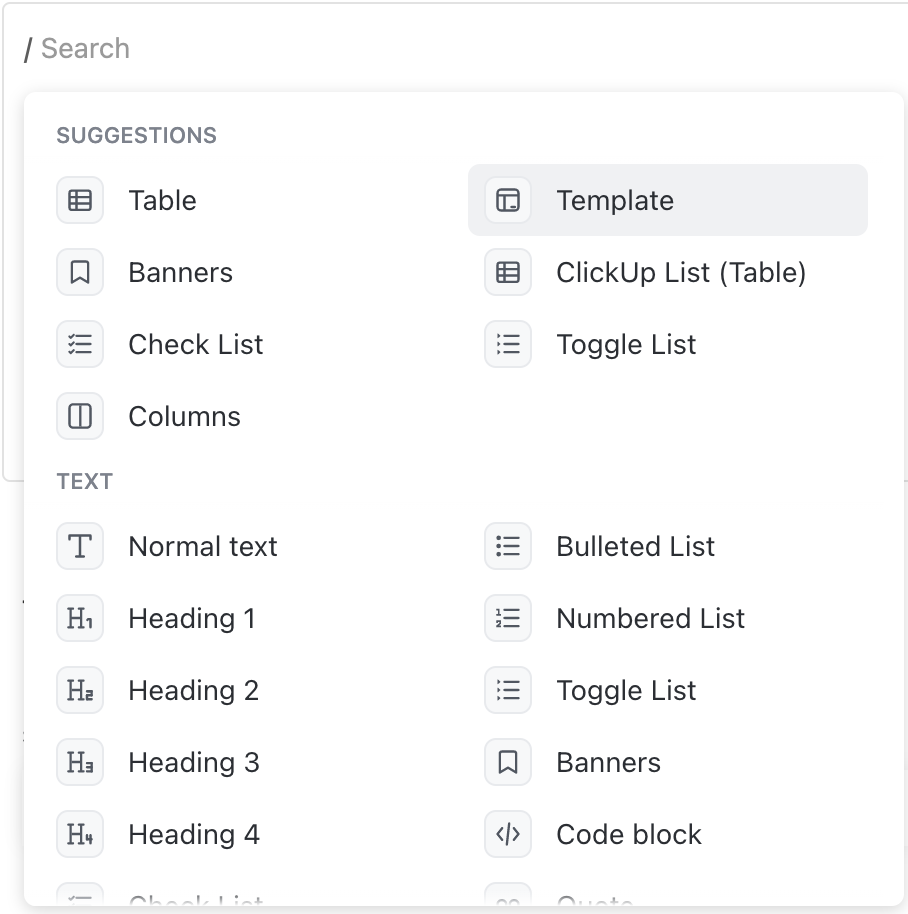Click the Normal text T icon
The width and height of the screenshot is (908, 914).
[80, 546]
